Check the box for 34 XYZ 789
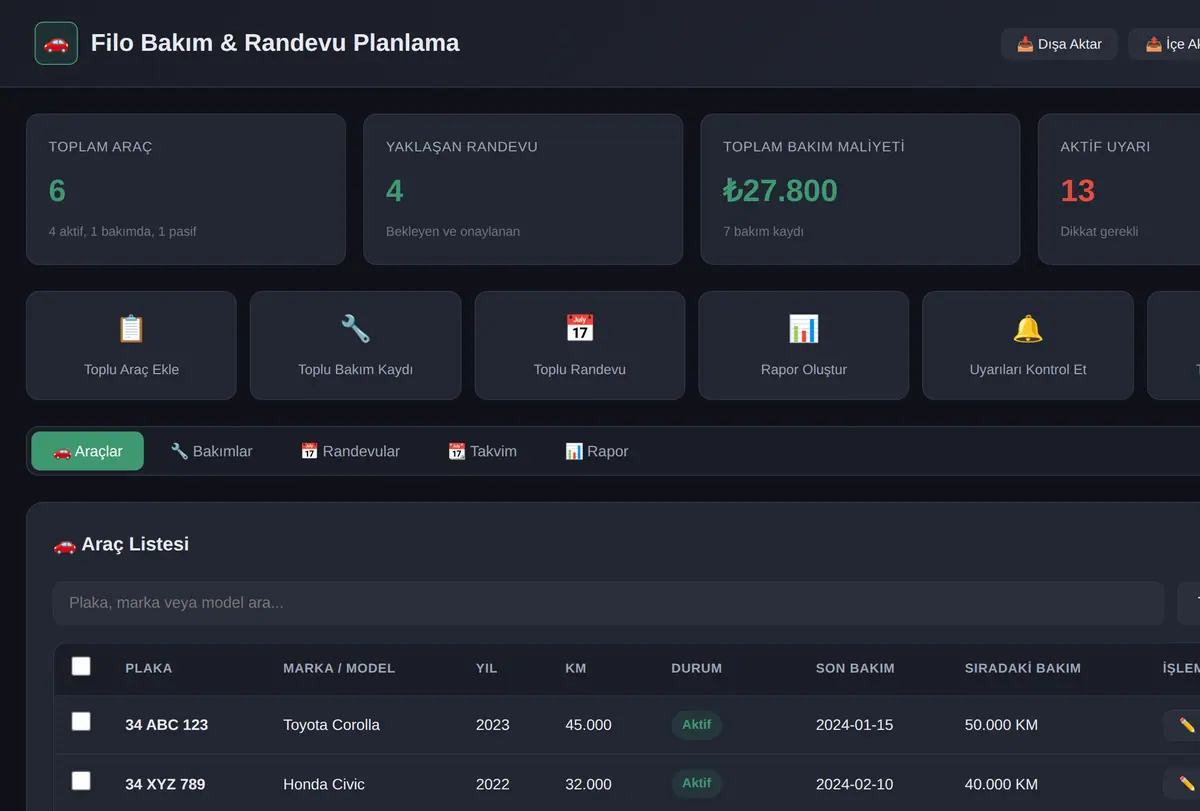This screenshot has height=811, width=1200. tap(81, 781)
